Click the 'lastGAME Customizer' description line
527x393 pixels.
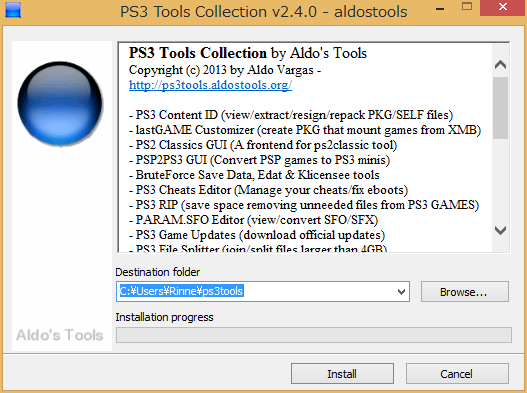click(305, 130)
